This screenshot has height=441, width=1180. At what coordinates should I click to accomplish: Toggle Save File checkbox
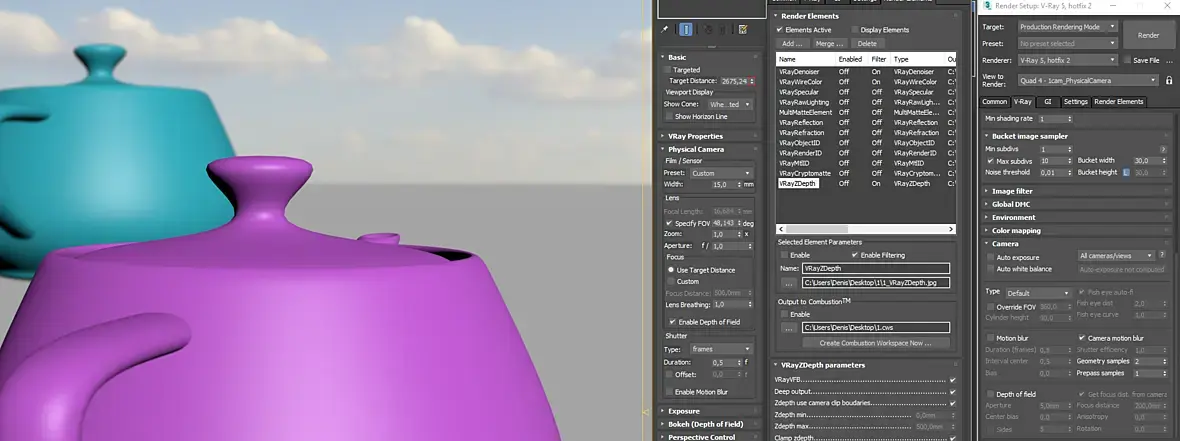1127,60
